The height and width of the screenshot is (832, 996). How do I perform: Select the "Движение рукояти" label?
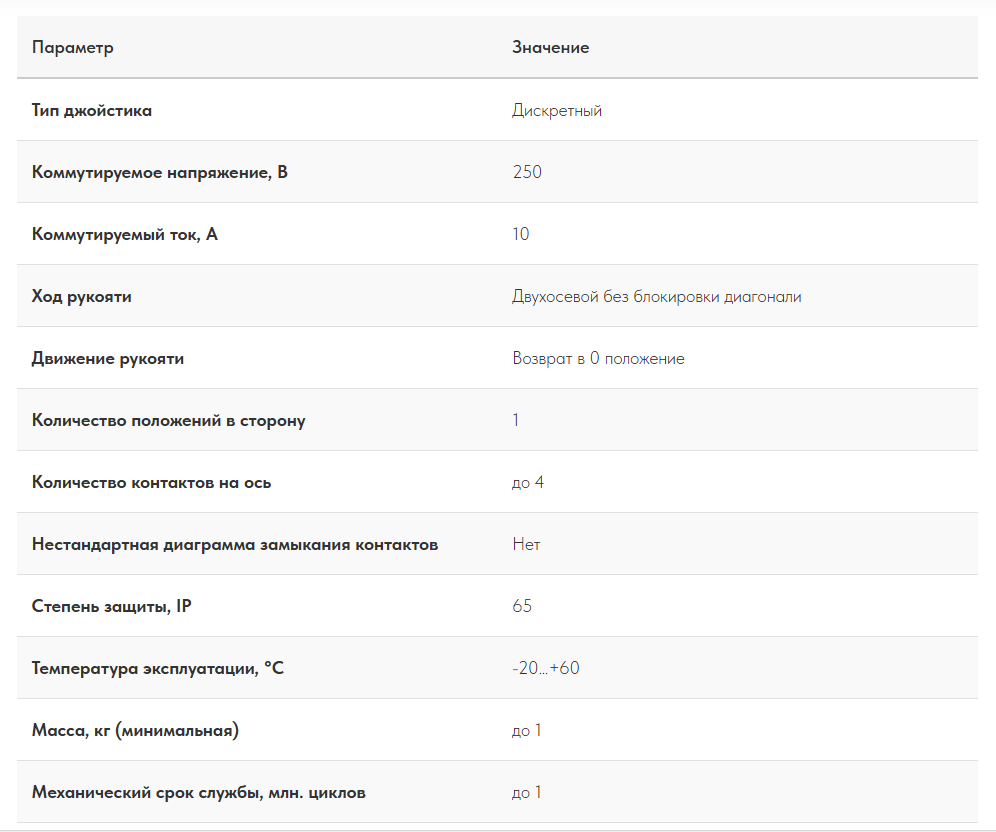click(108, 359)
